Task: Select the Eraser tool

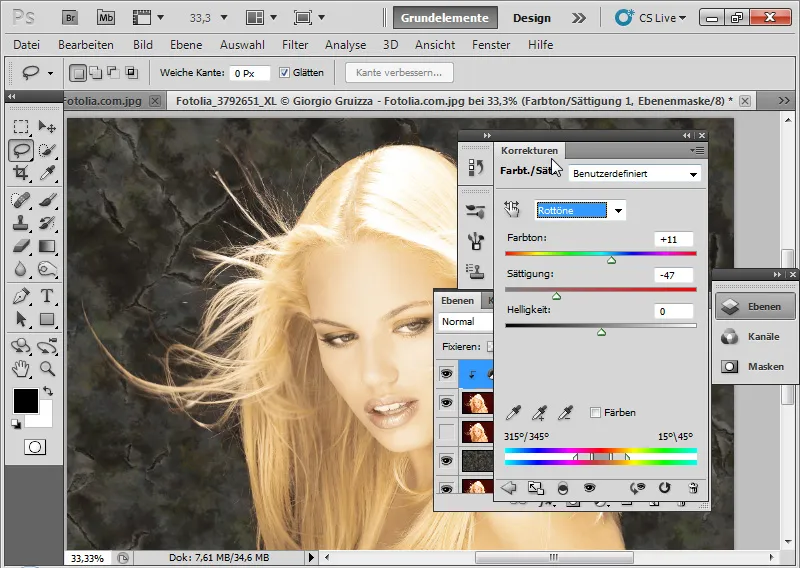Action: coord(21,246)
